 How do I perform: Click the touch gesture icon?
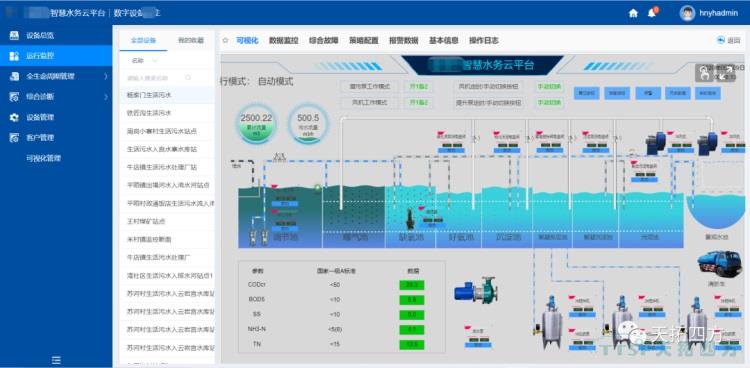click(x=704, y=73)
